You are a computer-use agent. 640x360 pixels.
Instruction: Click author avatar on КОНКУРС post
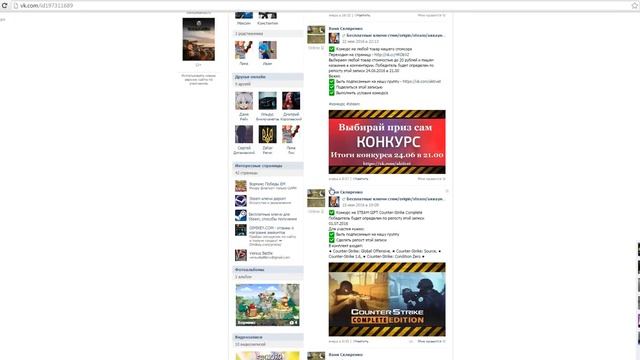tap(316, 35)
